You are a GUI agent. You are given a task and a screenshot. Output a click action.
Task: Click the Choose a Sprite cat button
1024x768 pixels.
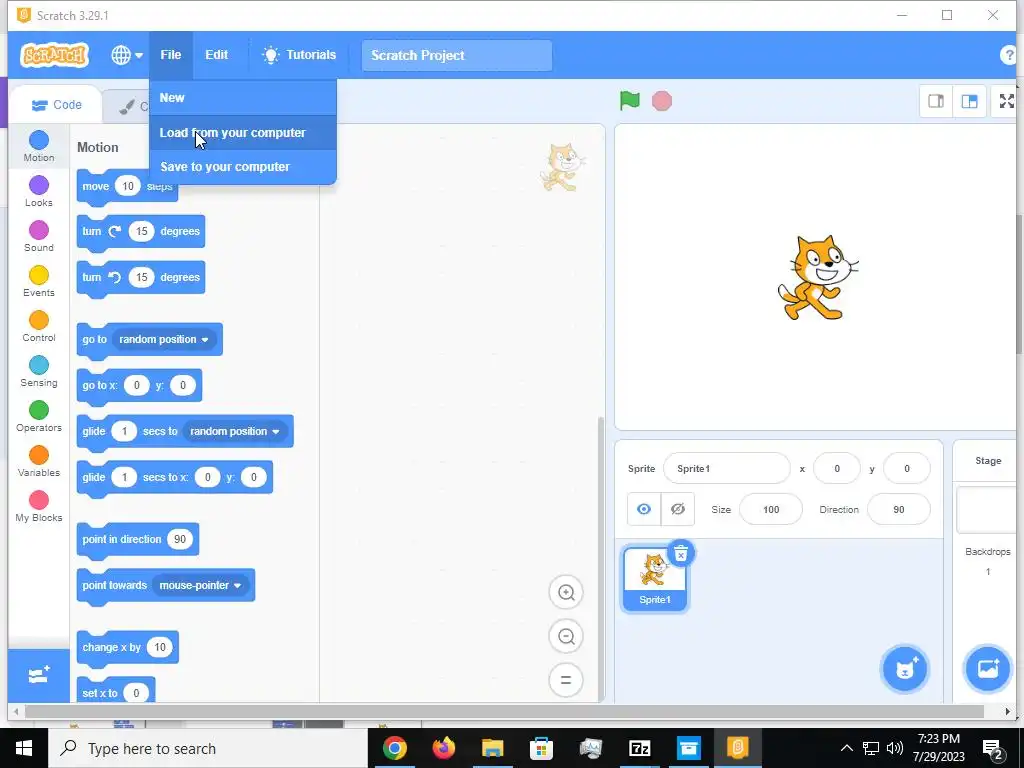[x=904, y=669]
